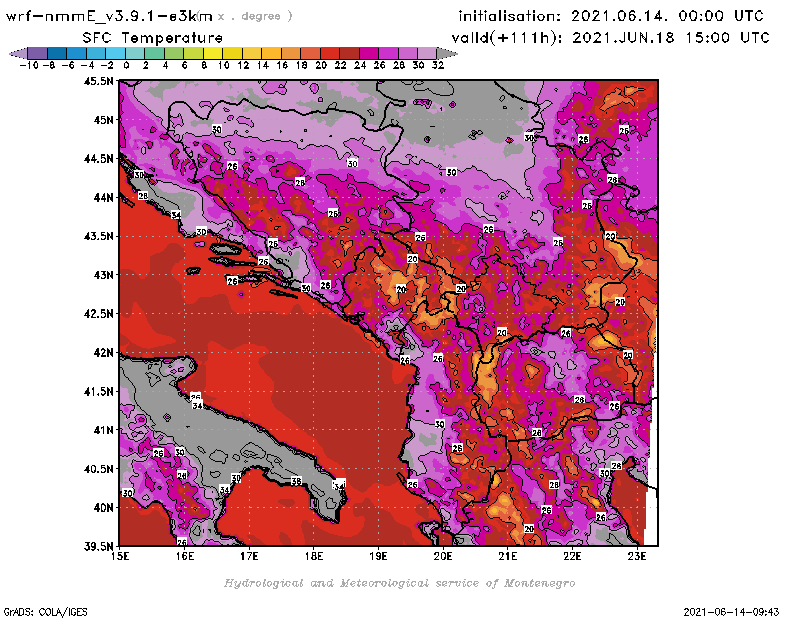Screen dimensions: 800x618
Task: Click the '16E' longitude label
Action: click(x=185, y=557)
